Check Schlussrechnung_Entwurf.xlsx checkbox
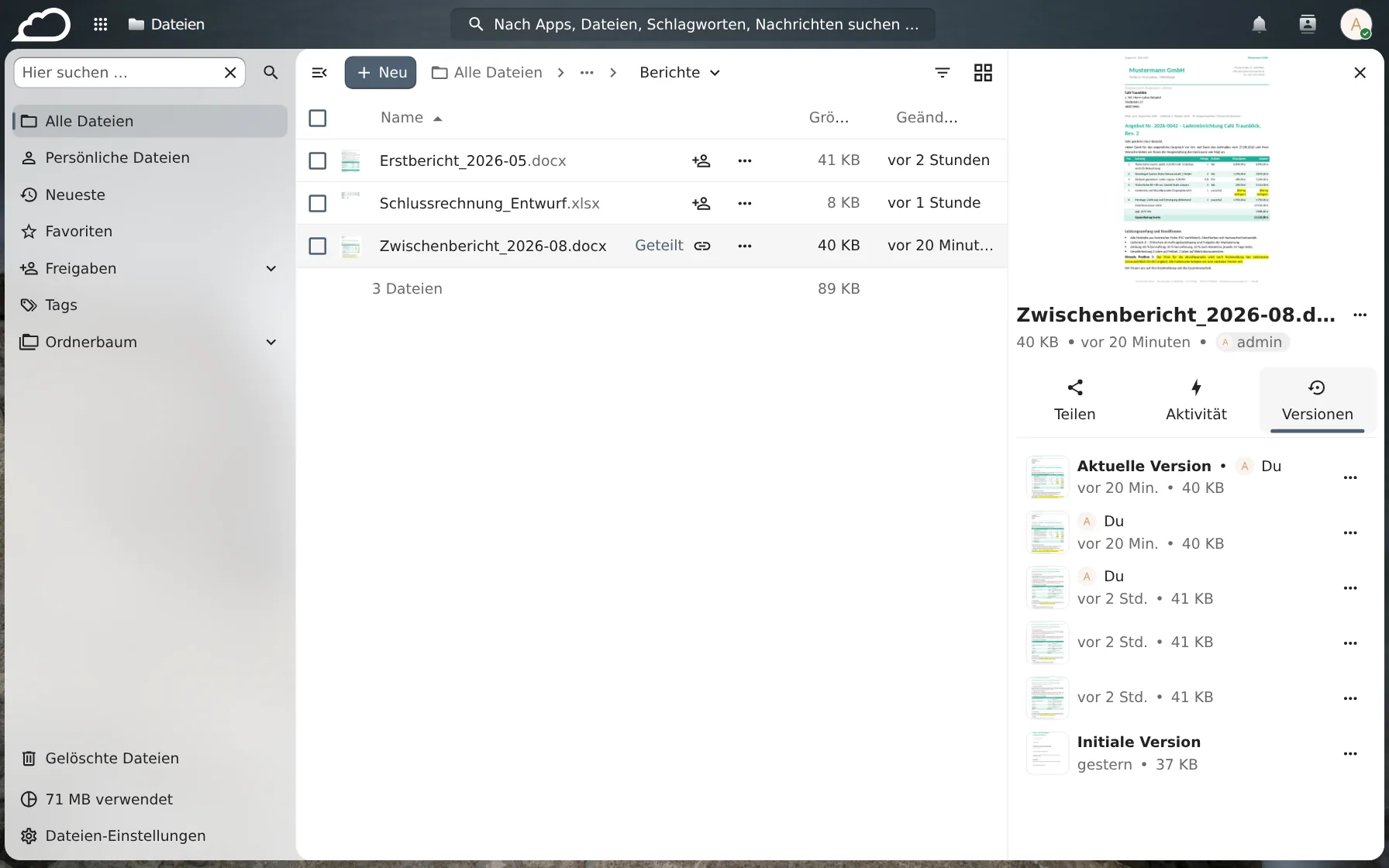 317,203
